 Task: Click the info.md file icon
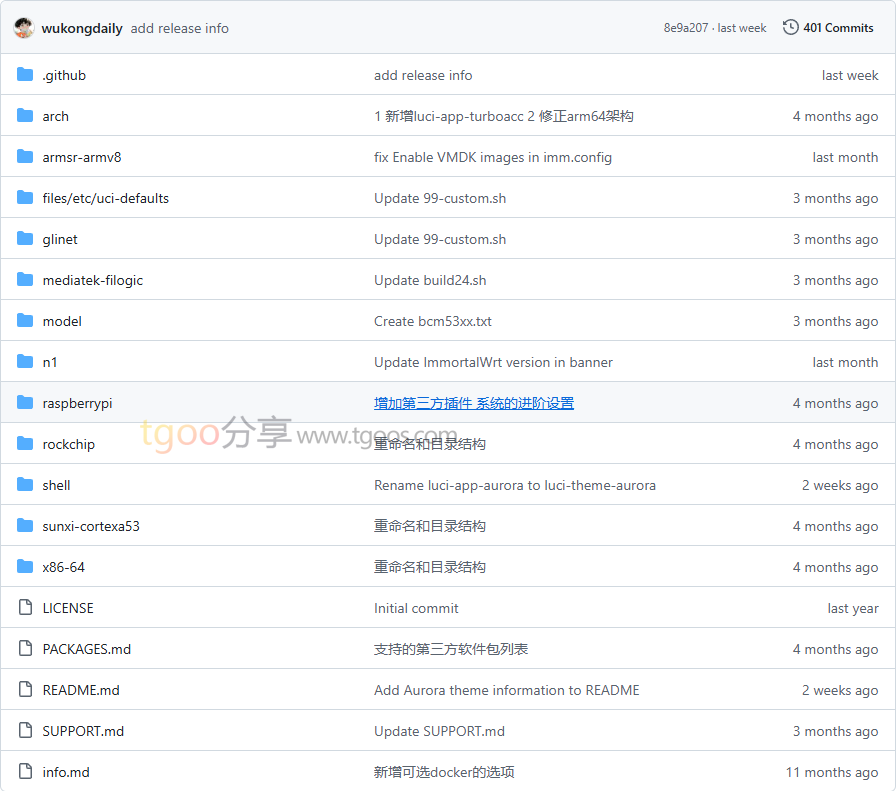(25, 772)
